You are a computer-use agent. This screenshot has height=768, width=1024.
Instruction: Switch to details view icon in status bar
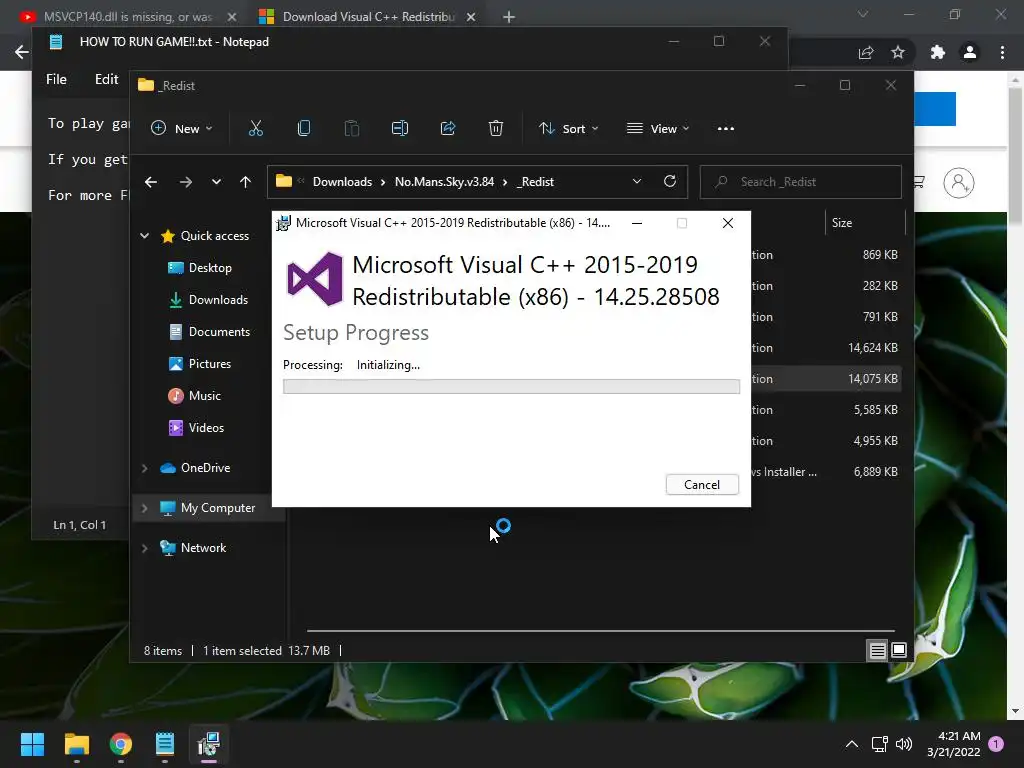877,650
